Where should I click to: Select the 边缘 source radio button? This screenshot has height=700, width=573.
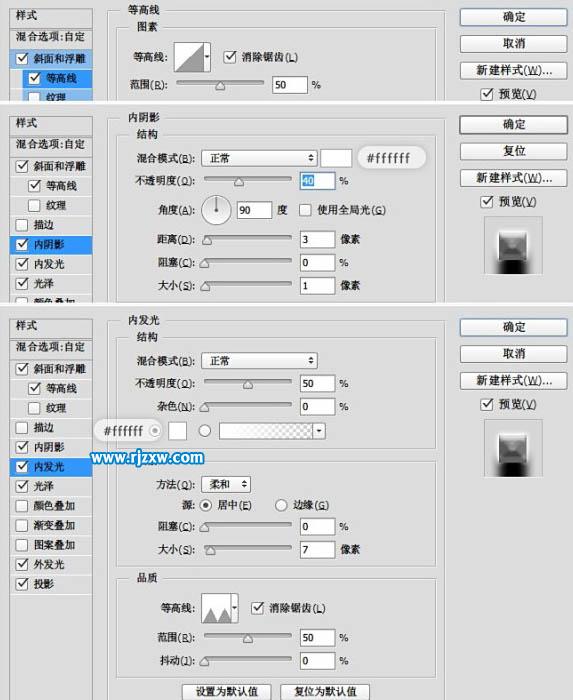[281, 505]
